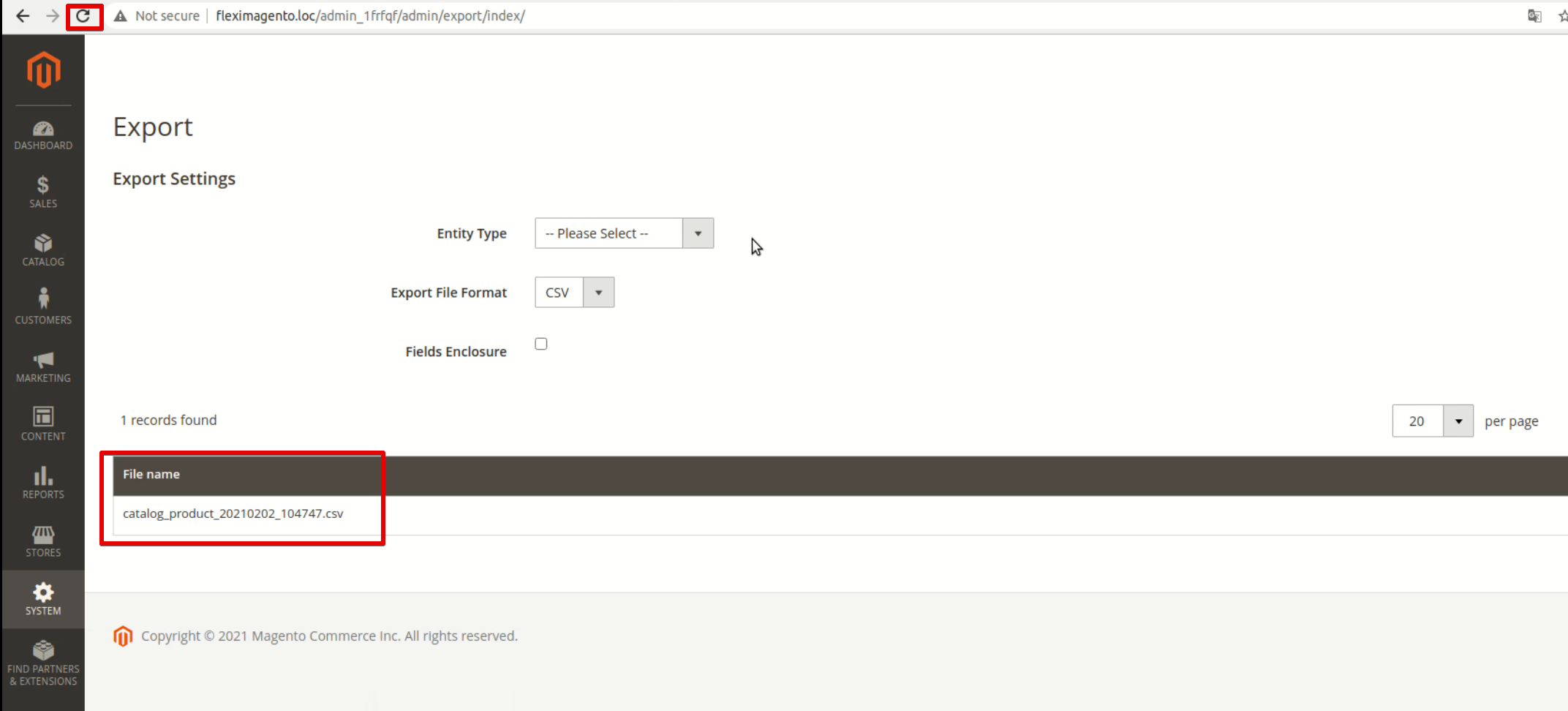Click the Not secure warning icon

121,15
